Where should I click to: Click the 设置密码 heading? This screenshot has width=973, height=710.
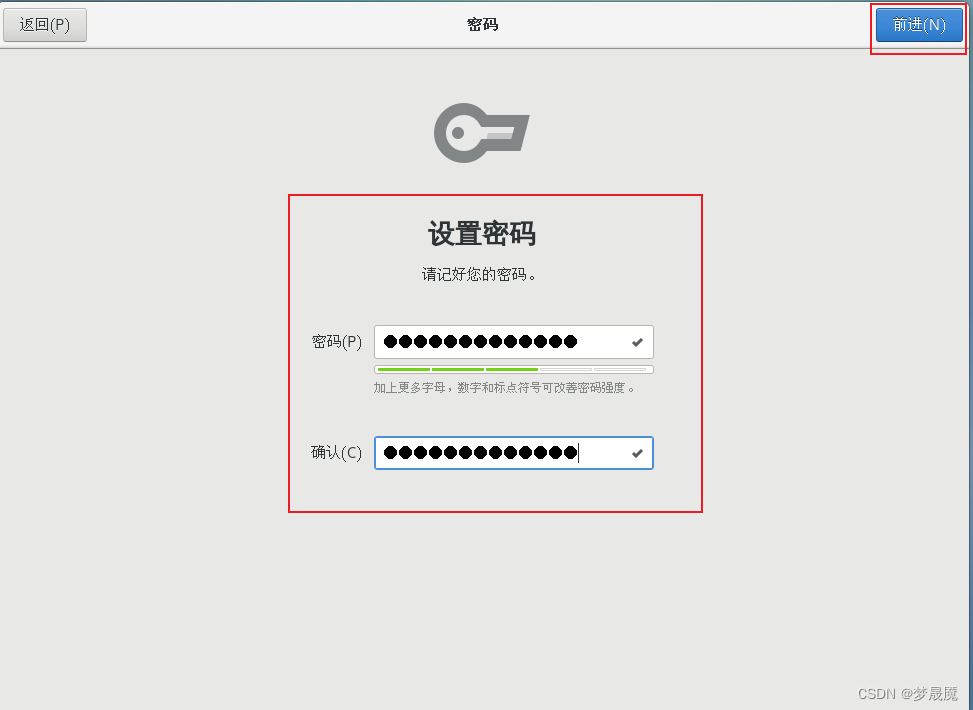coord(482,234)
